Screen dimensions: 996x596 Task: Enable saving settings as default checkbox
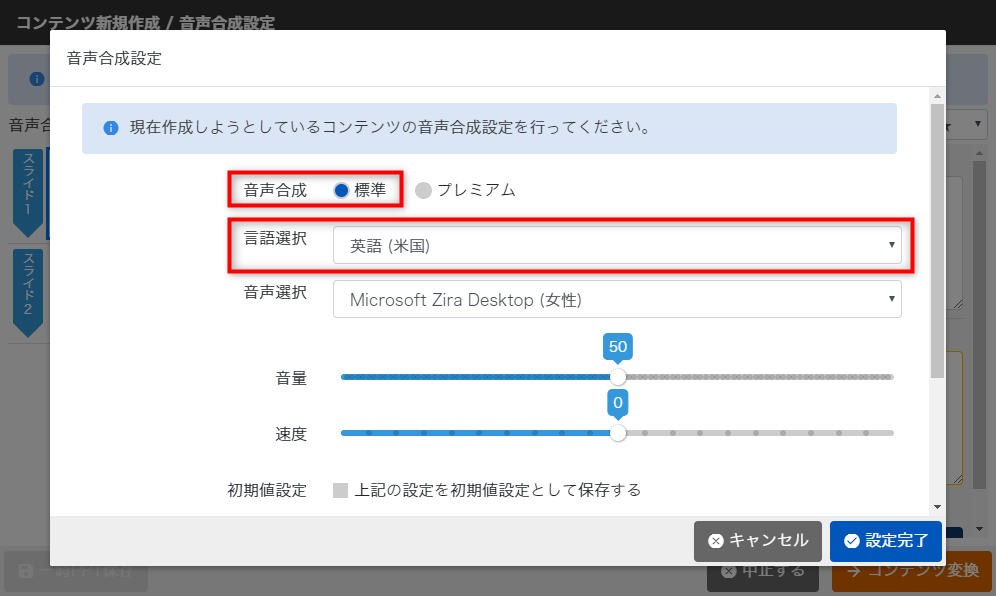point(340,490)
